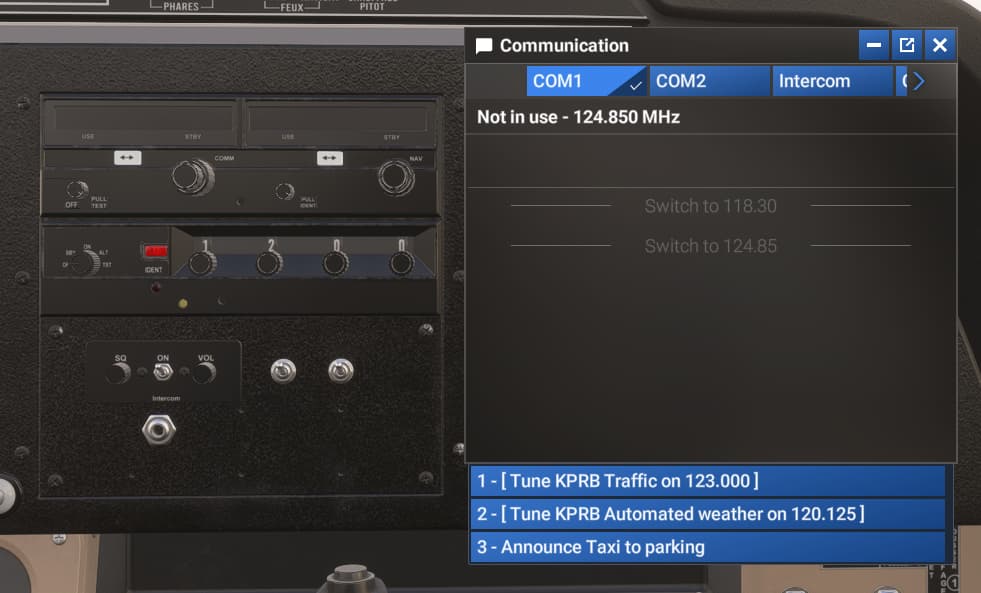
Task: Click the COMM OFF/PULL TEST knob
Action: pos(77,190)
